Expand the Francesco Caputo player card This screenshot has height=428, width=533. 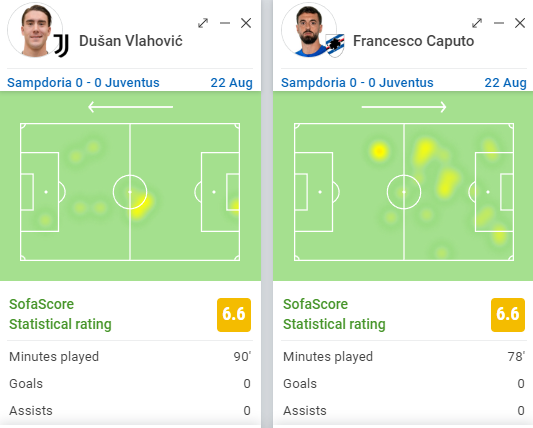477,23
